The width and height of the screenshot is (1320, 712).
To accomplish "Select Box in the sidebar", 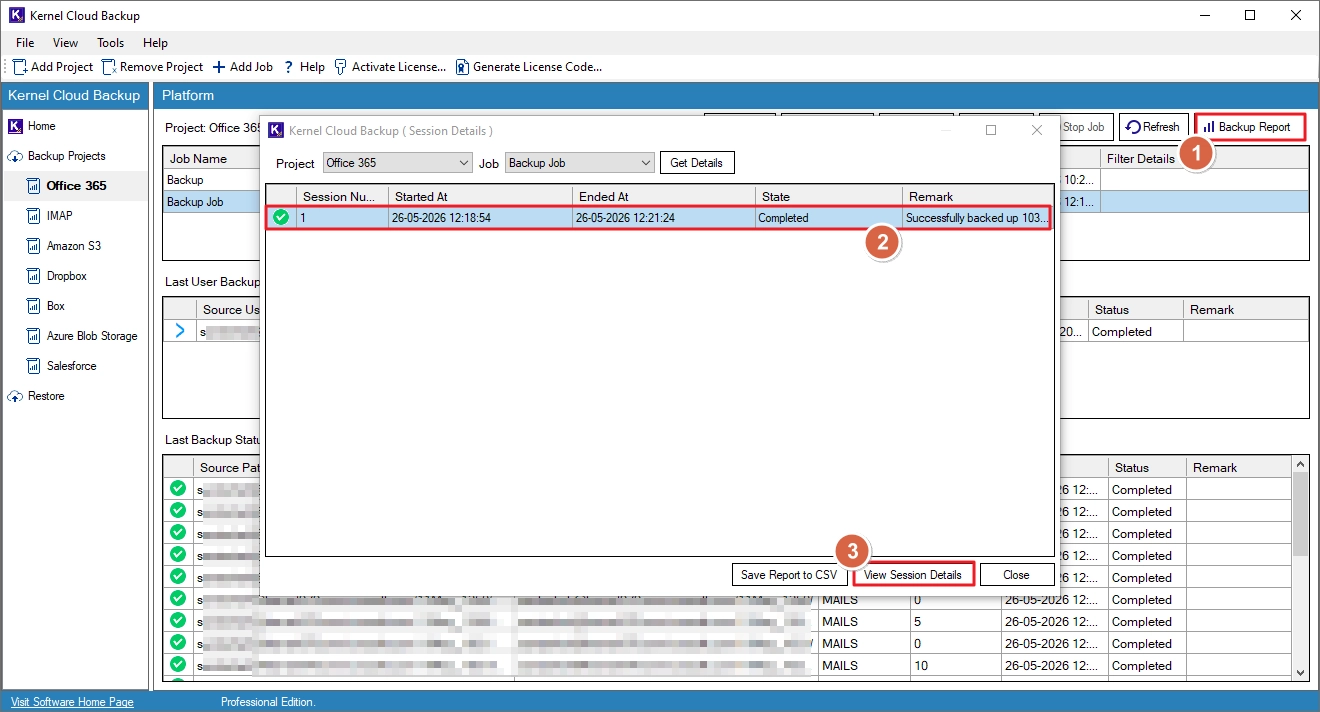I will [55, 306].
